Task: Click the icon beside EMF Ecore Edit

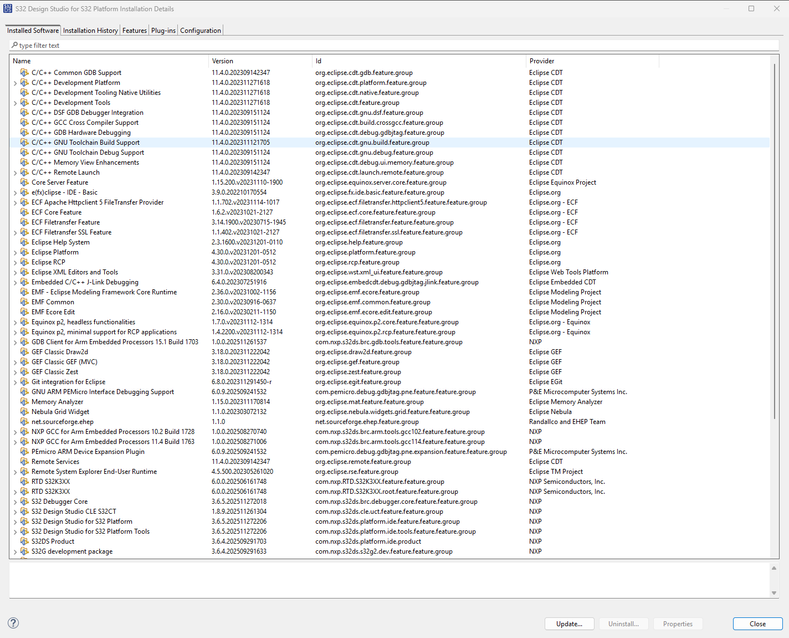Action: [x=24, y=312]
